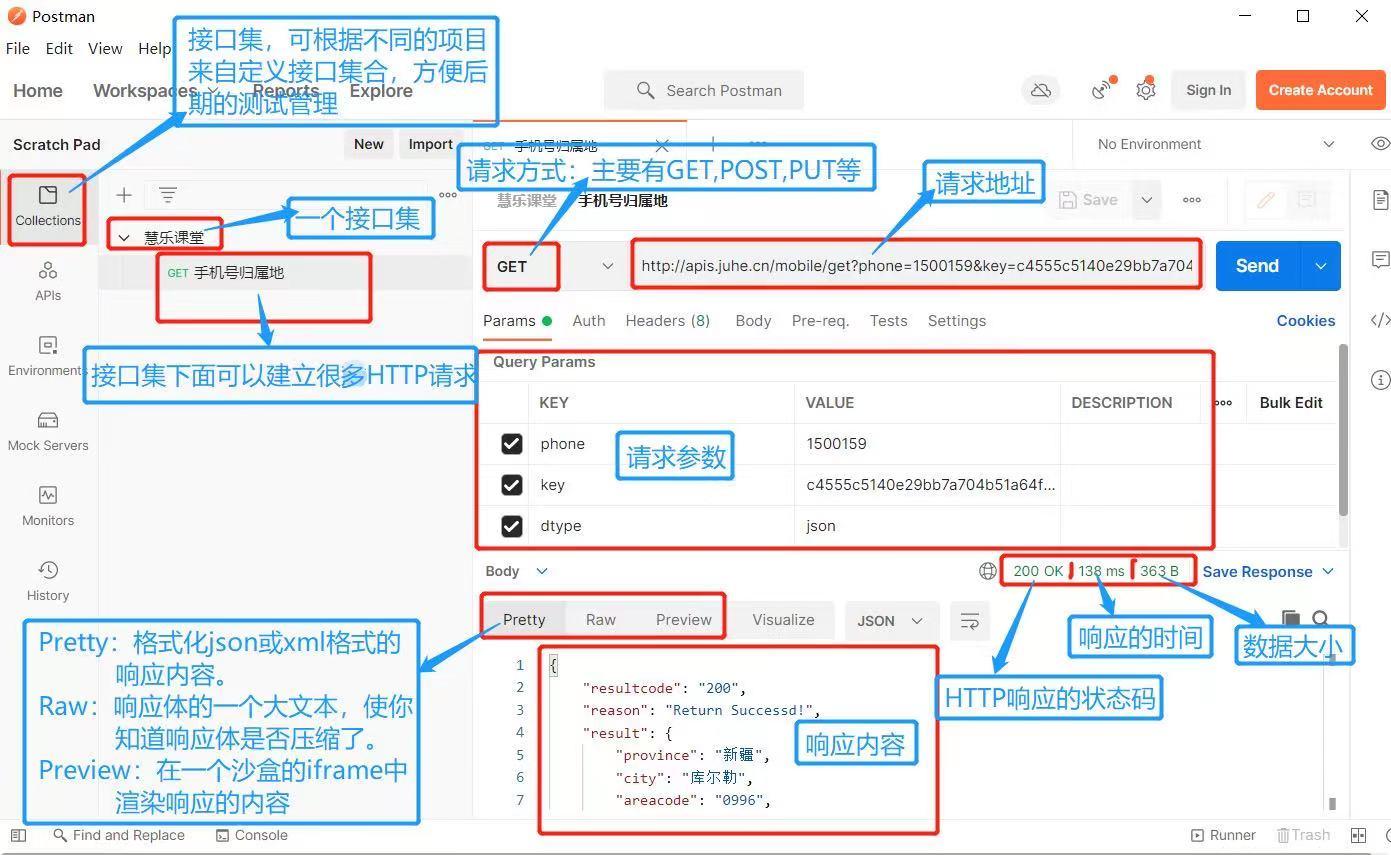The height and width of the screenshot is (855, 1391).
Task: Open the GET request method dropdown
Action: tap(607, 266)
